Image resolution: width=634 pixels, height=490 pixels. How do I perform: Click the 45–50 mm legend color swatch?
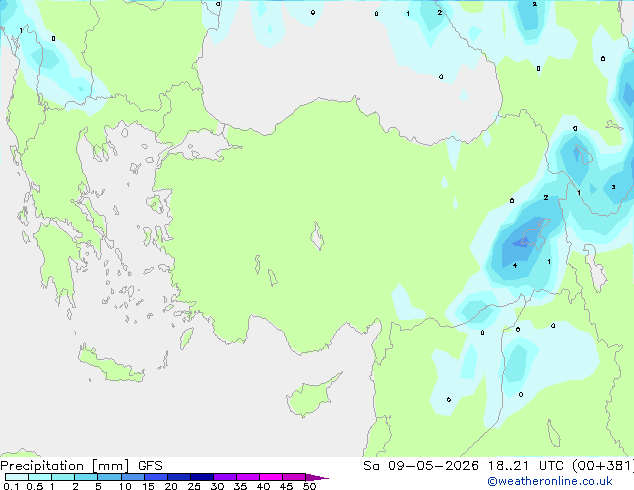pos(294,477)
